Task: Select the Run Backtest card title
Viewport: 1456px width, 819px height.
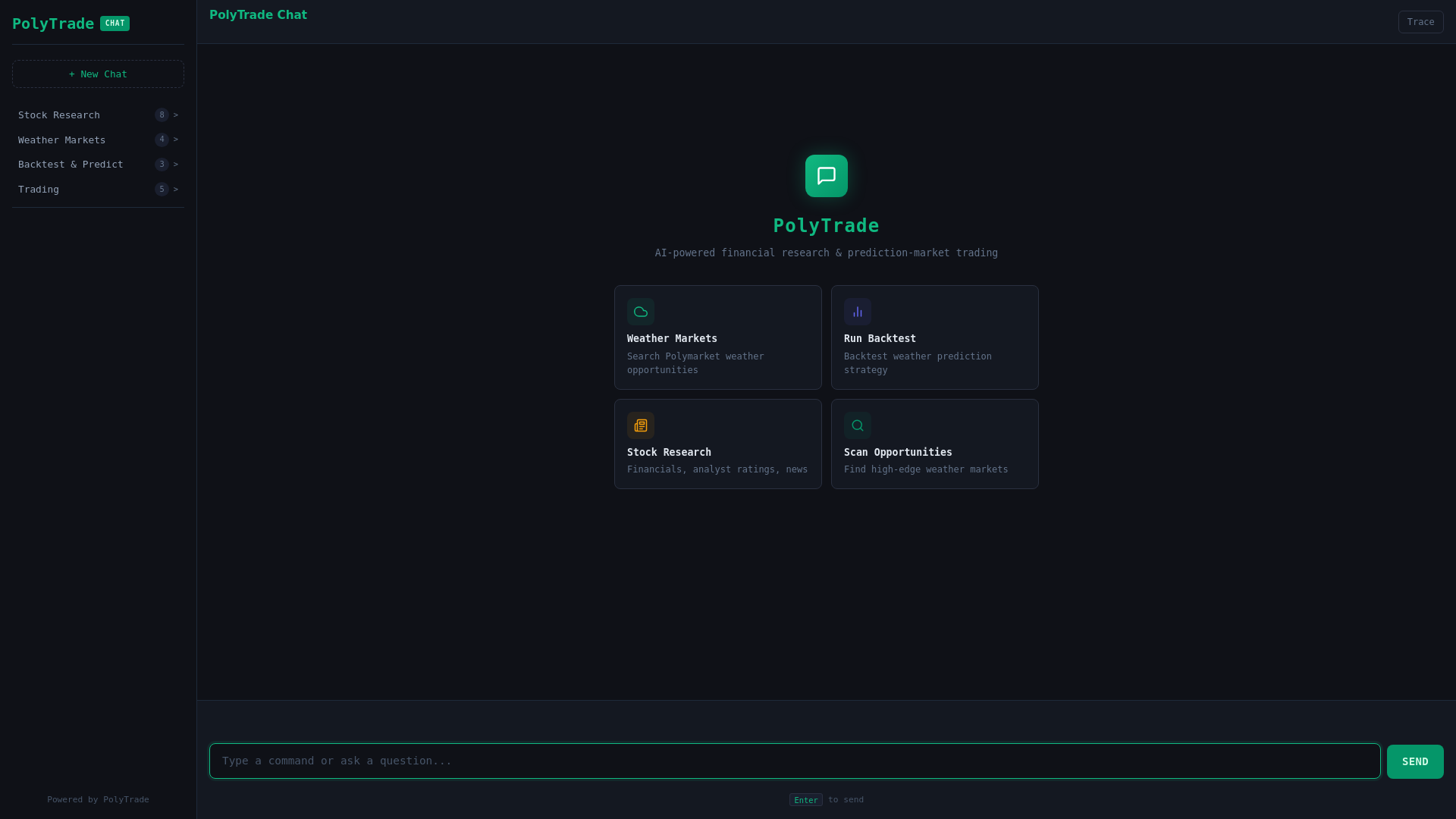Action: pyautogui.click(x=880, y=338)
